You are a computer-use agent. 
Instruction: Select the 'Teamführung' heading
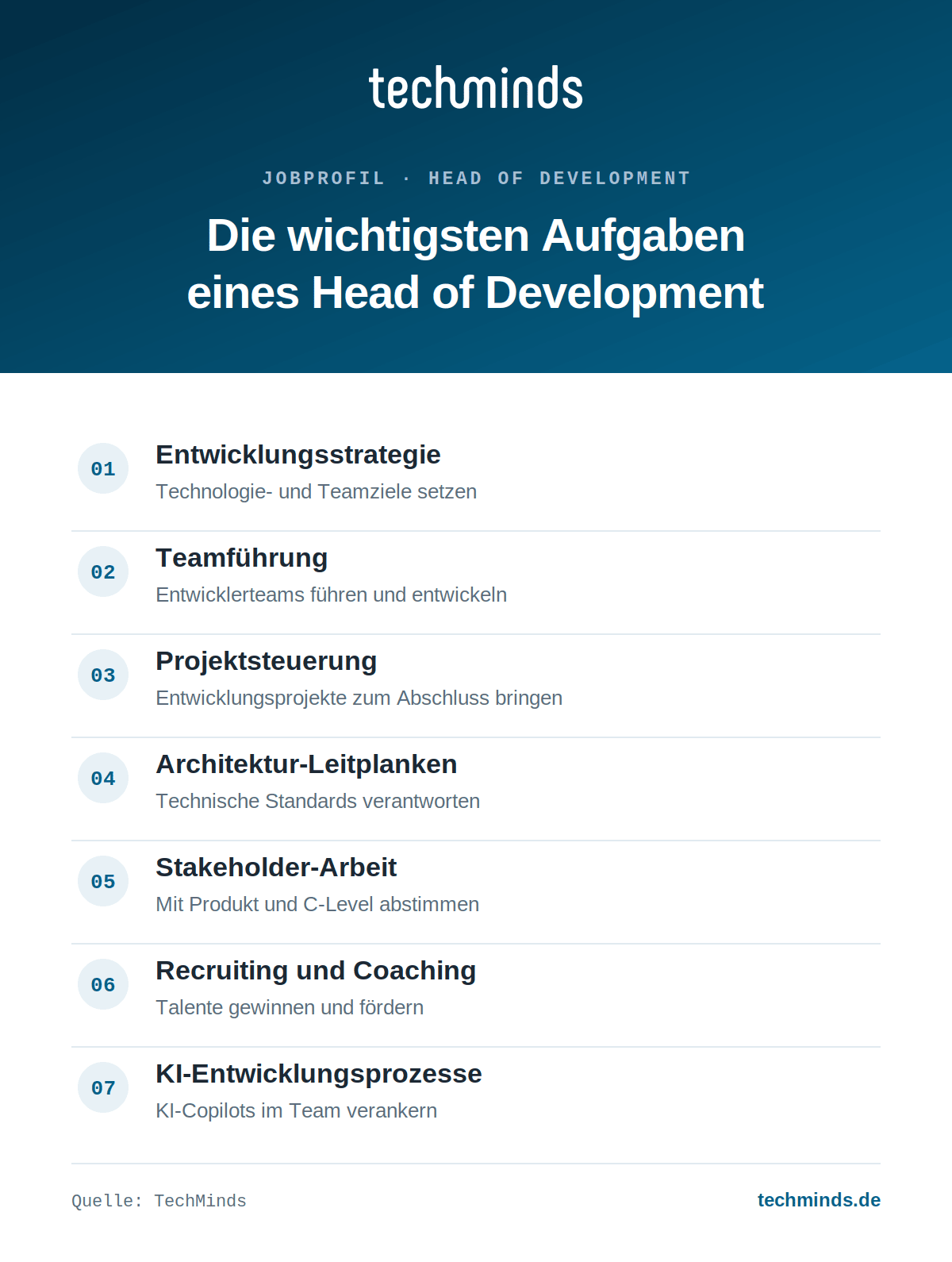point(242,558)
